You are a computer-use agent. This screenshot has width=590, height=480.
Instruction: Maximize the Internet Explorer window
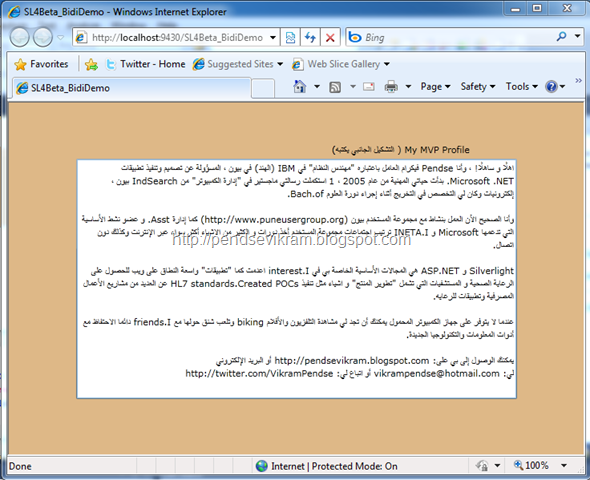pos(537,8)
